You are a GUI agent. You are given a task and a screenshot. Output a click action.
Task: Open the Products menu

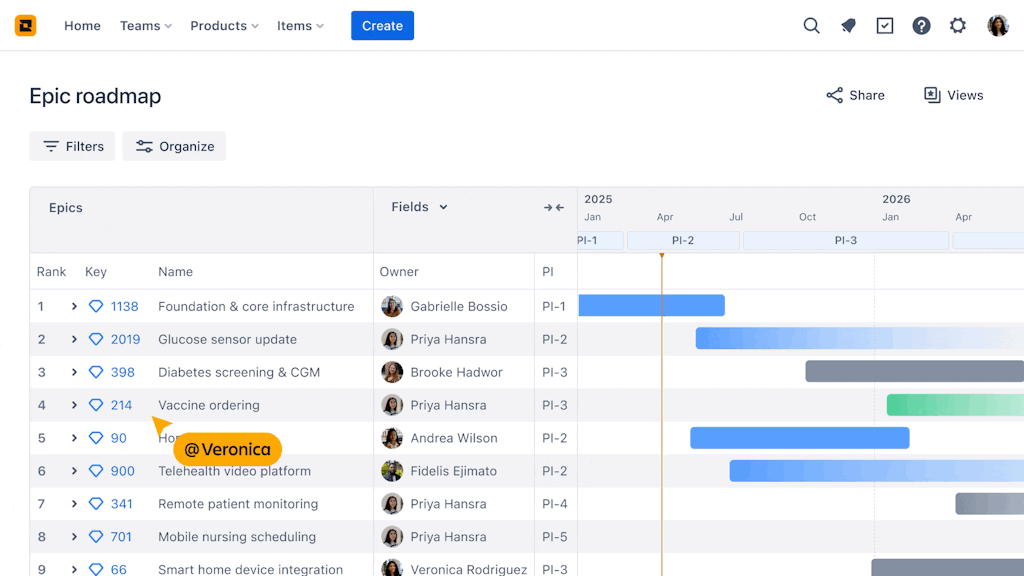[223, 26]
